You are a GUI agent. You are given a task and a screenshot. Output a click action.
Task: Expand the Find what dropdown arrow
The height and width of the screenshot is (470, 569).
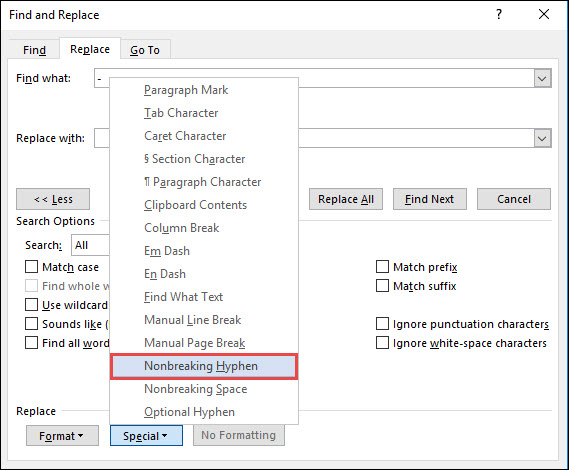(x=542, y=78)
